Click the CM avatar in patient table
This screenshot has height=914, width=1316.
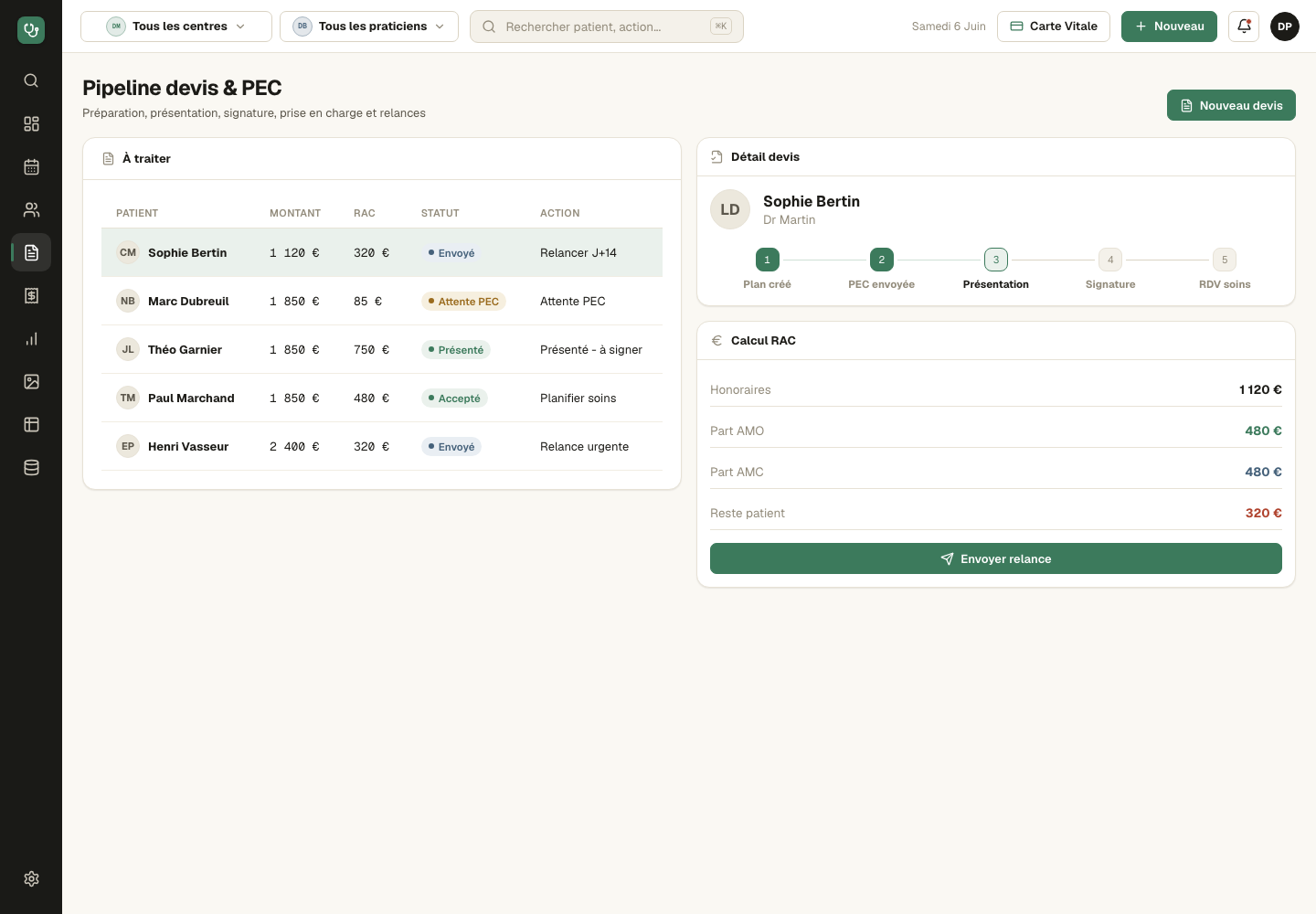[x=128, y=252]
